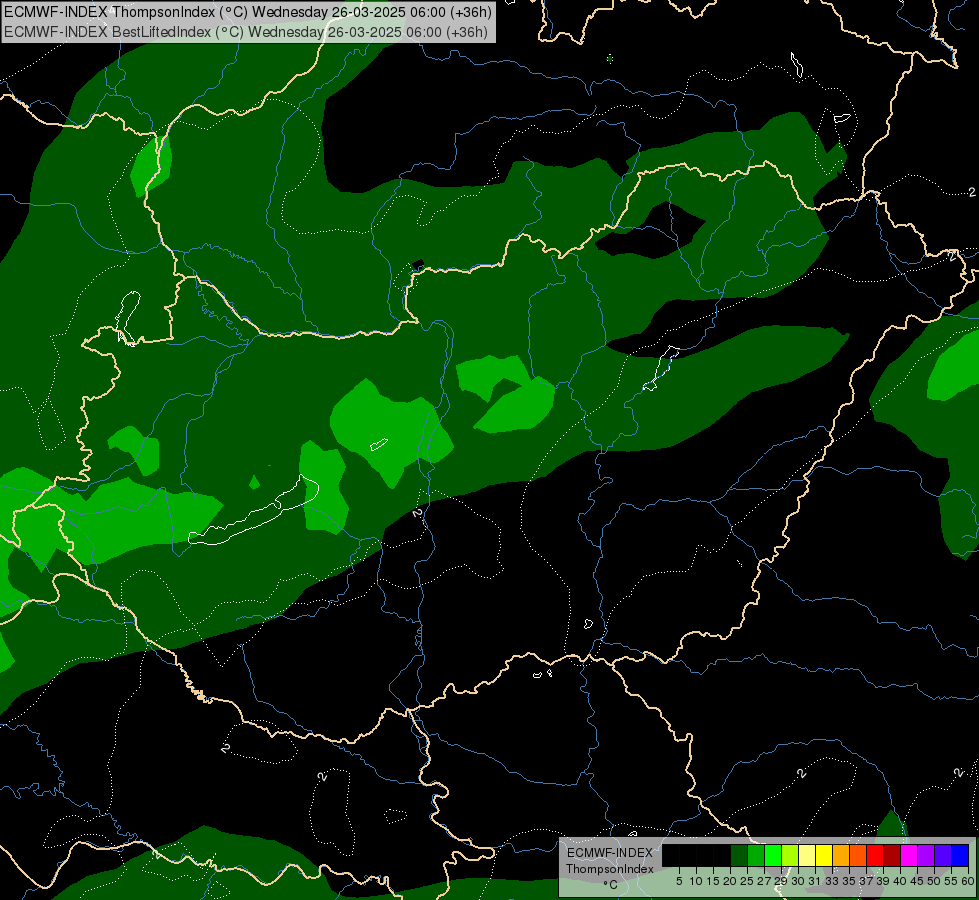Screen dimensions: 979x900
Task: Click legend tick value '45'
Action: click(917, 881)
